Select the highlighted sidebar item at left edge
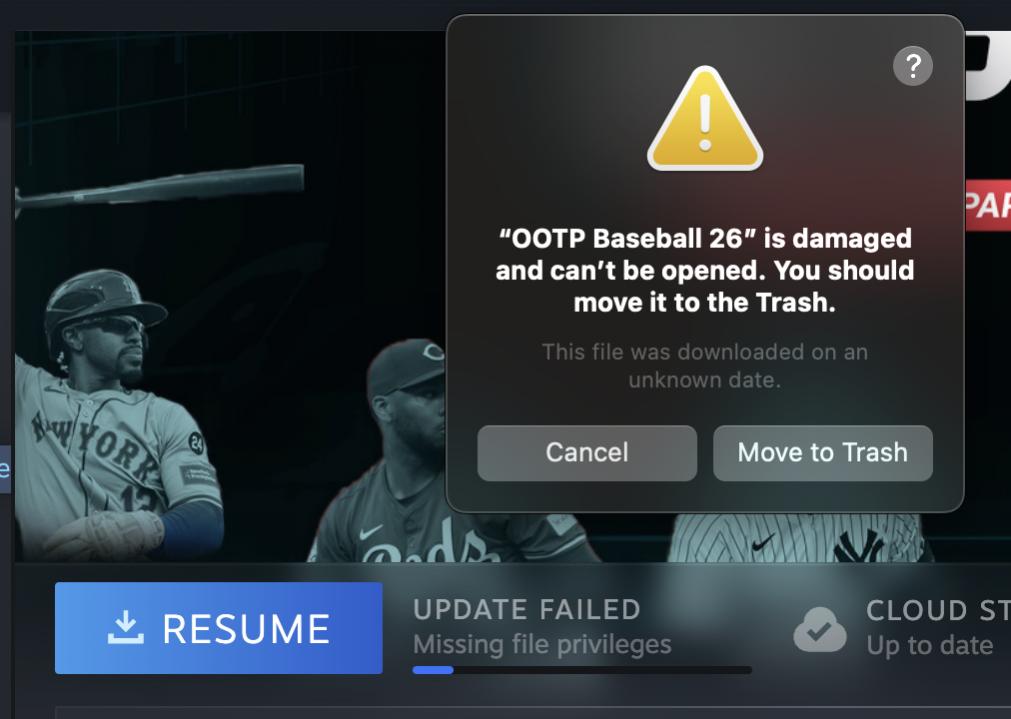This screenshot has height=719, width=1011. pyautogui.click(x=5, y=469)
